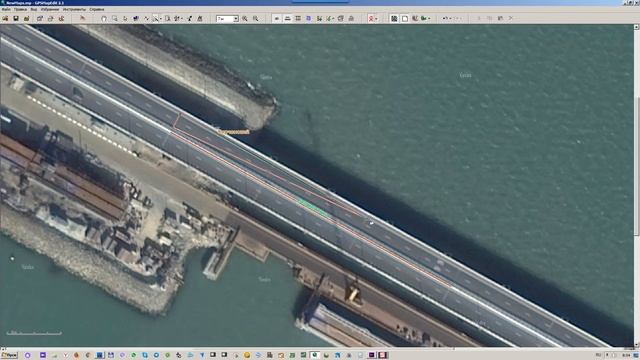Open the Избранное menu
The height and width of the screenshot is (360, 640).
tap(50, 9)
